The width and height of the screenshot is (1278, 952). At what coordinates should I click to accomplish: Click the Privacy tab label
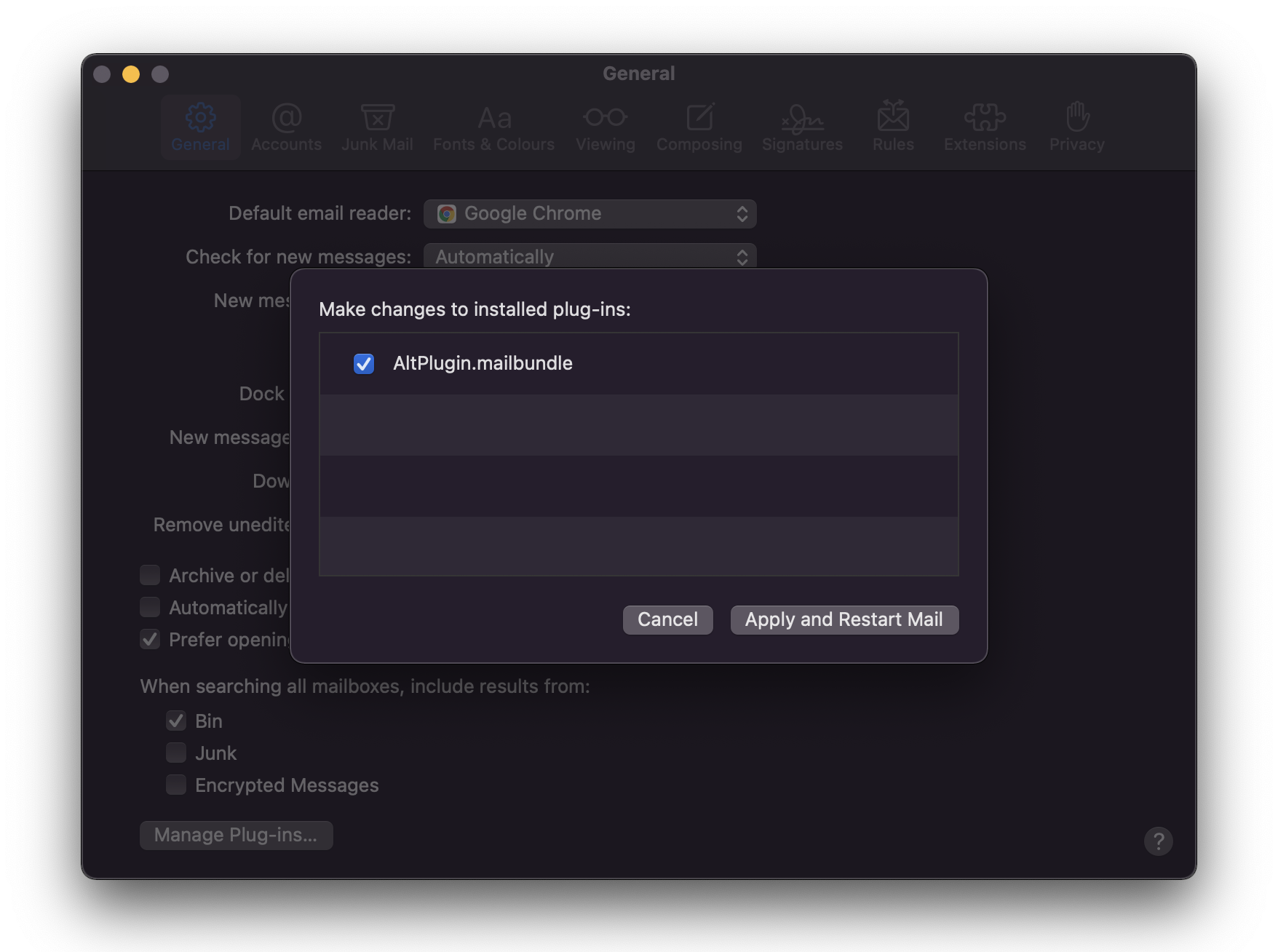pyautogui.click(x=1077, y=144)
